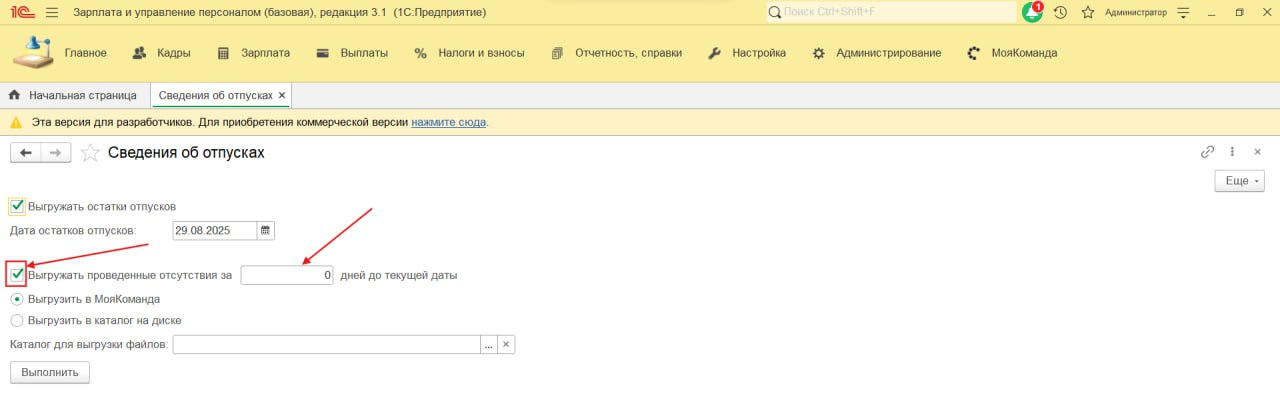
Task: Open the hamburger main menu
Action: click(x=52, y=13)
